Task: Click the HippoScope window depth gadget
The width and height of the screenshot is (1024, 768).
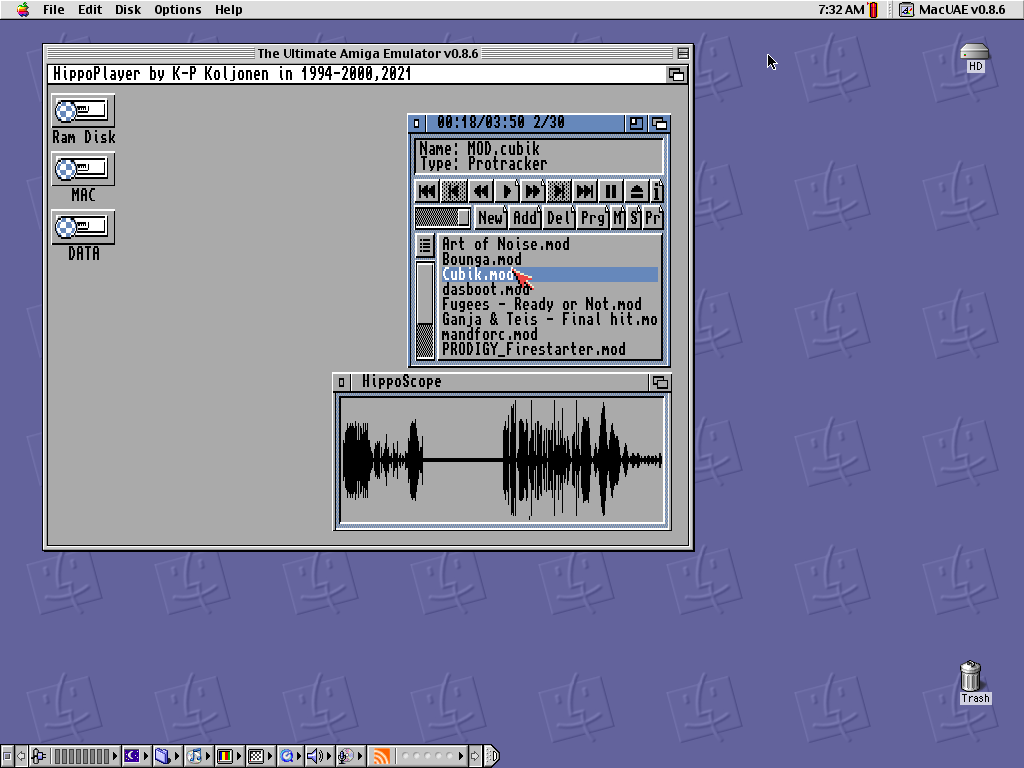Action: pyautogui.click(x=660, y=382)
